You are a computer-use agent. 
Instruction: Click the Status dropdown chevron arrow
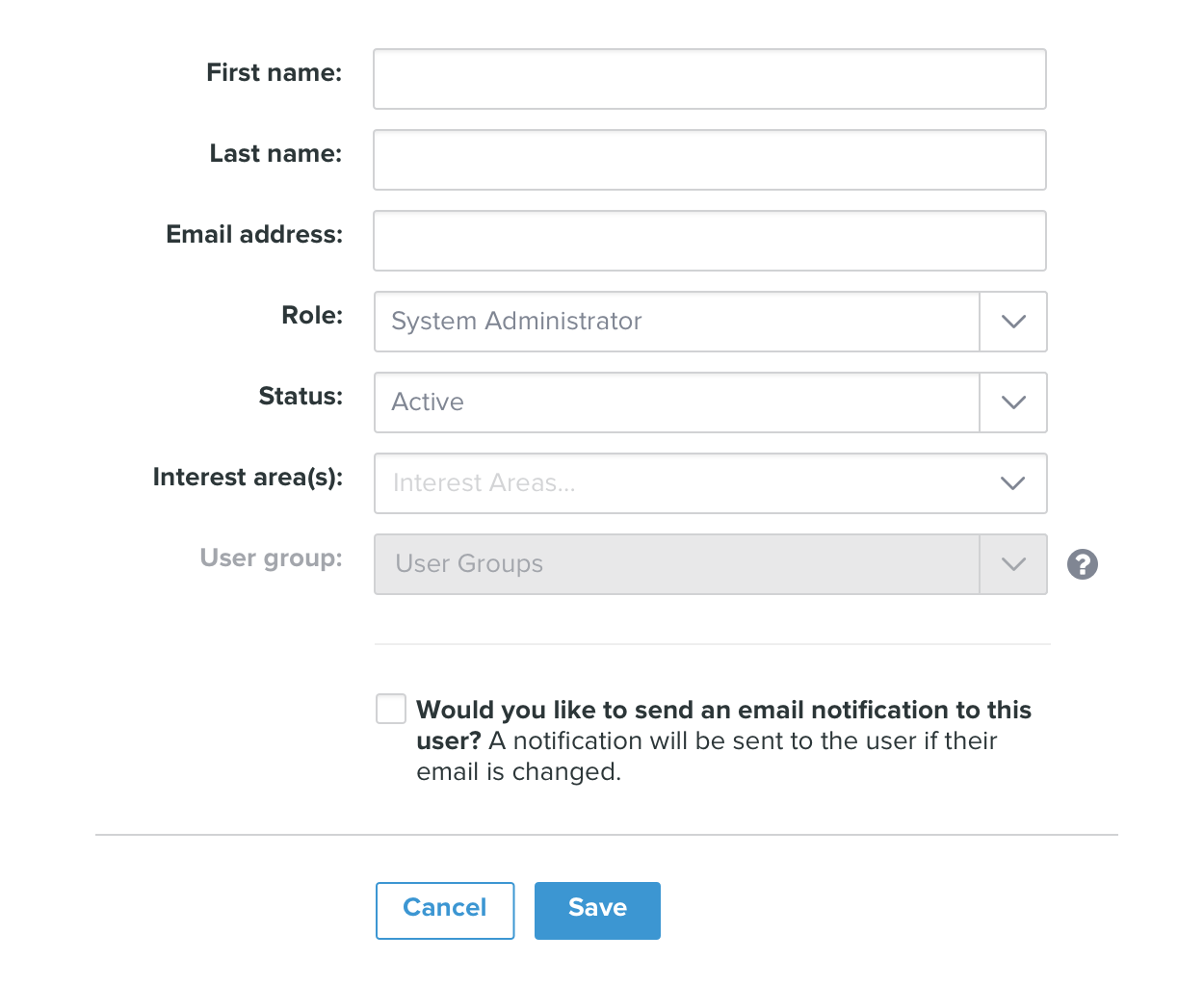coord(1013,402)
